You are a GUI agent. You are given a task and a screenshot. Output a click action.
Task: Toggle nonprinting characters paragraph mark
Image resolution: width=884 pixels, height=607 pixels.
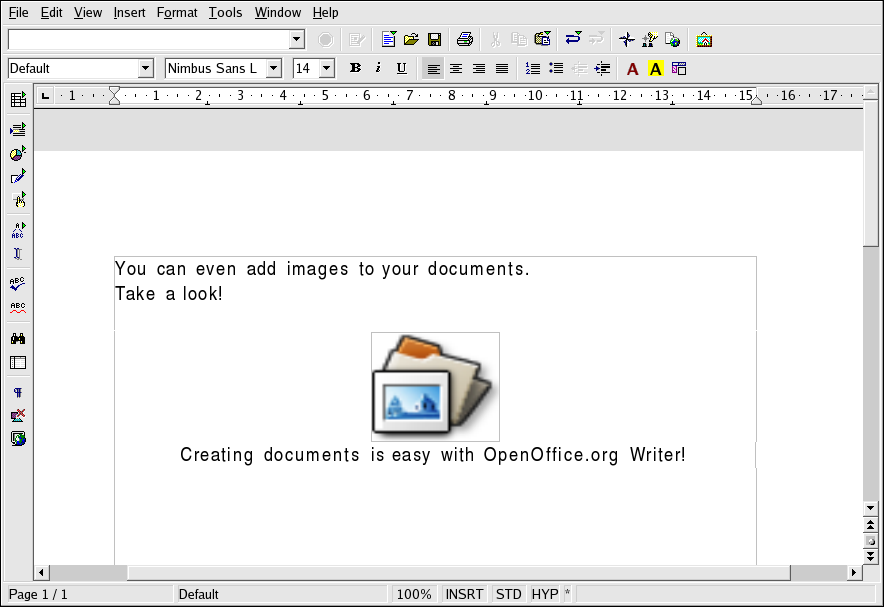18,393
